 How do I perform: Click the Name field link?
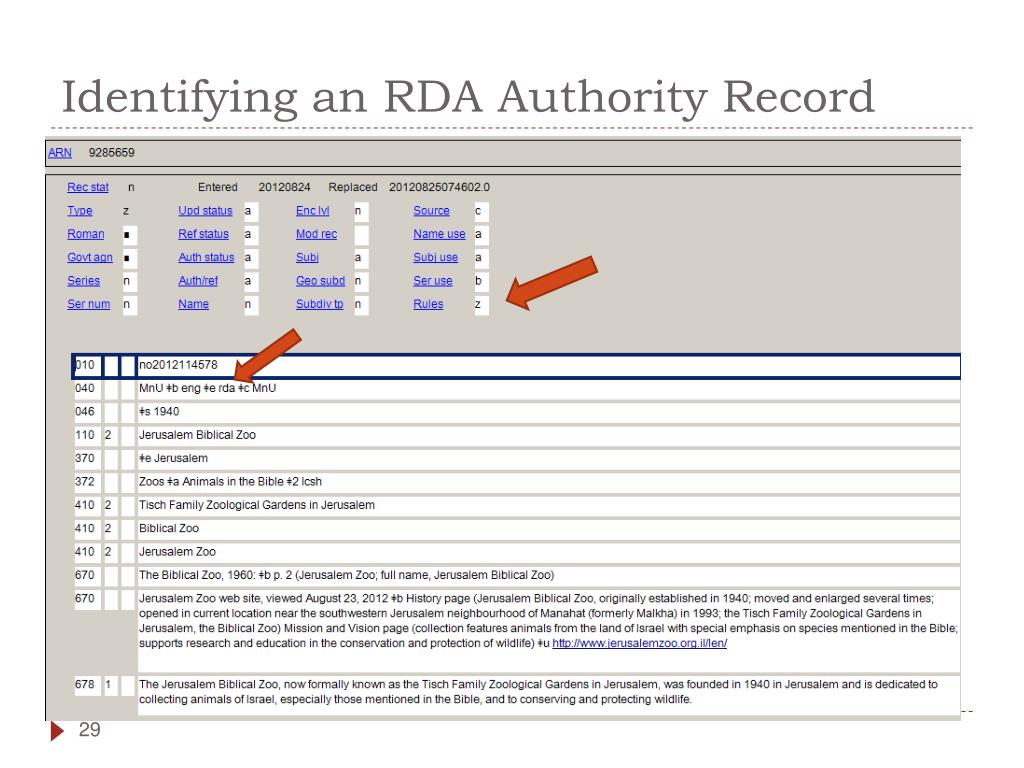pos(193,304)
